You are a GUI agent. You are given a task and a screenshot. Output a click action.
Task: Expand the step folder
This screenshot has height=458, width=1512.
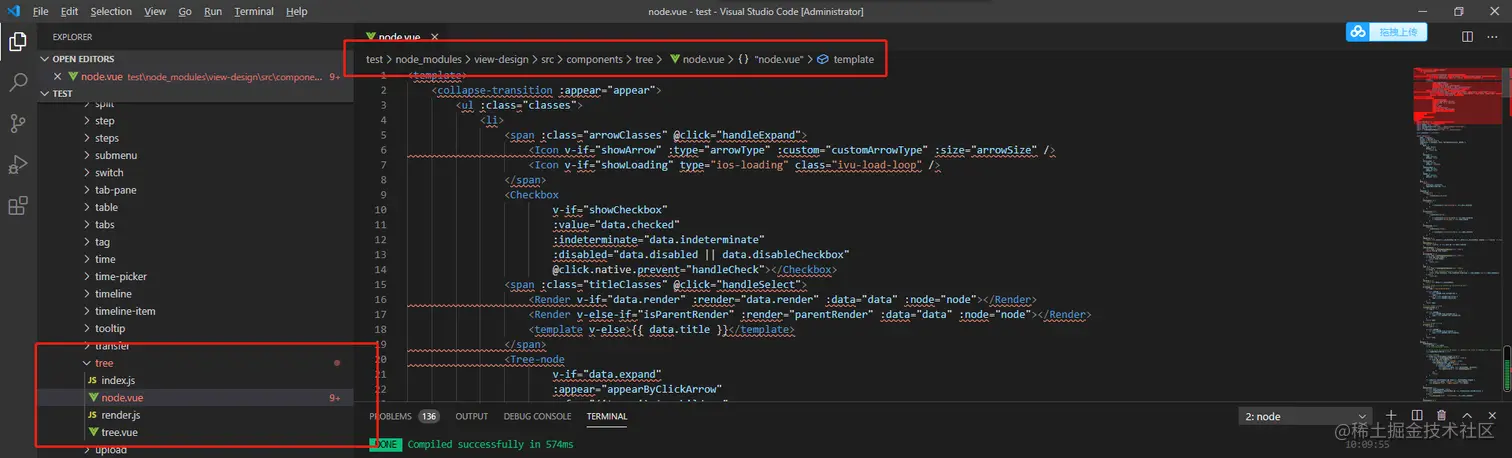pos(196,120)
